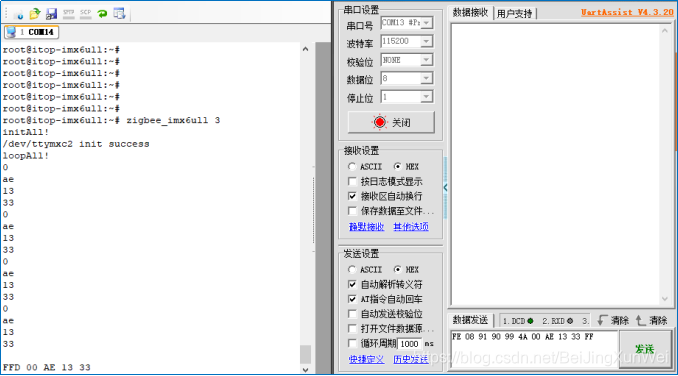The image size is (678, 376).
Task: Click the 'initAll!' terminal line
Action: coord(26,132)
